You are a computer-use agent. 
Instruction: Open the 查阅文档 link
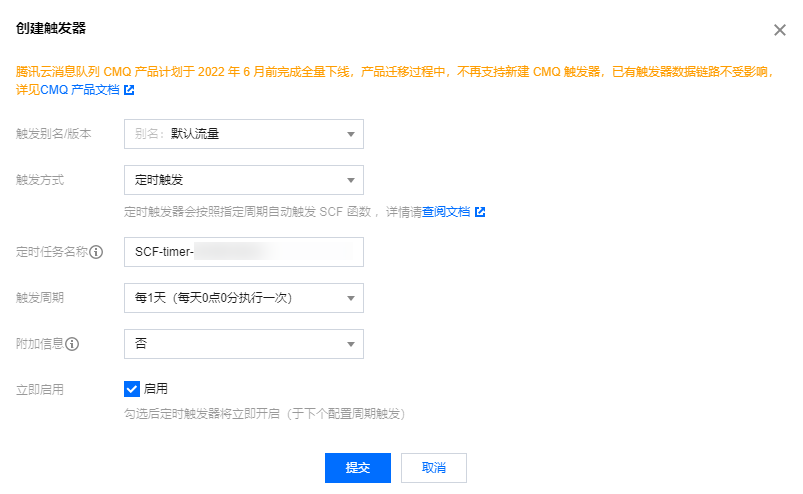(x=446, y=212)
